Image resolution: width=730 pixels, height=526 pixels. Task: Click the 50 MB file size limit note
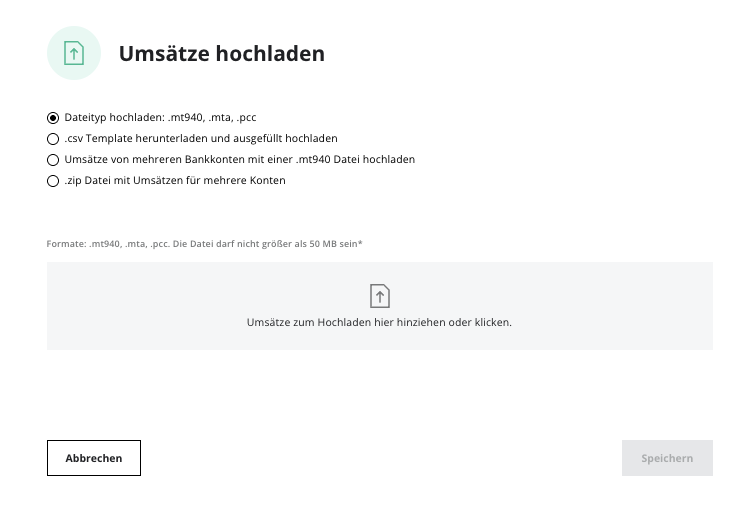coord(268,243)
